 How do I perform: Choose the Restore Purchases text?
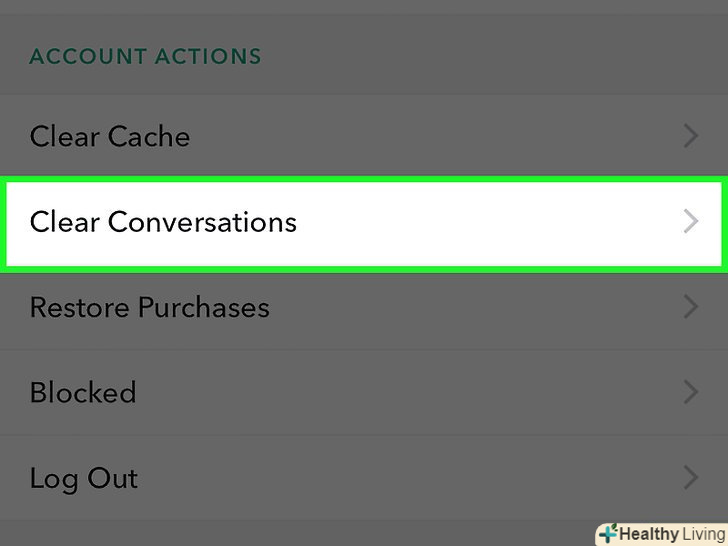pyautogui.click(x=150, y=307)
